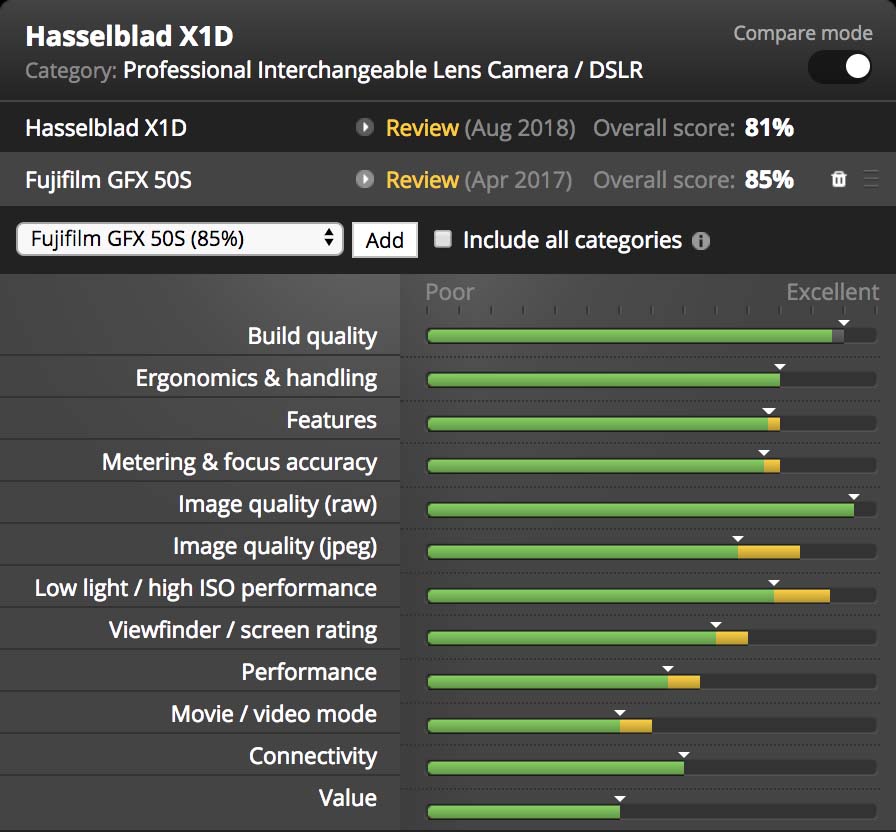Click the Image quality (jpeg) score bar
The height and width of the screenshot is (832, 896).
click(x=651, y=551)
